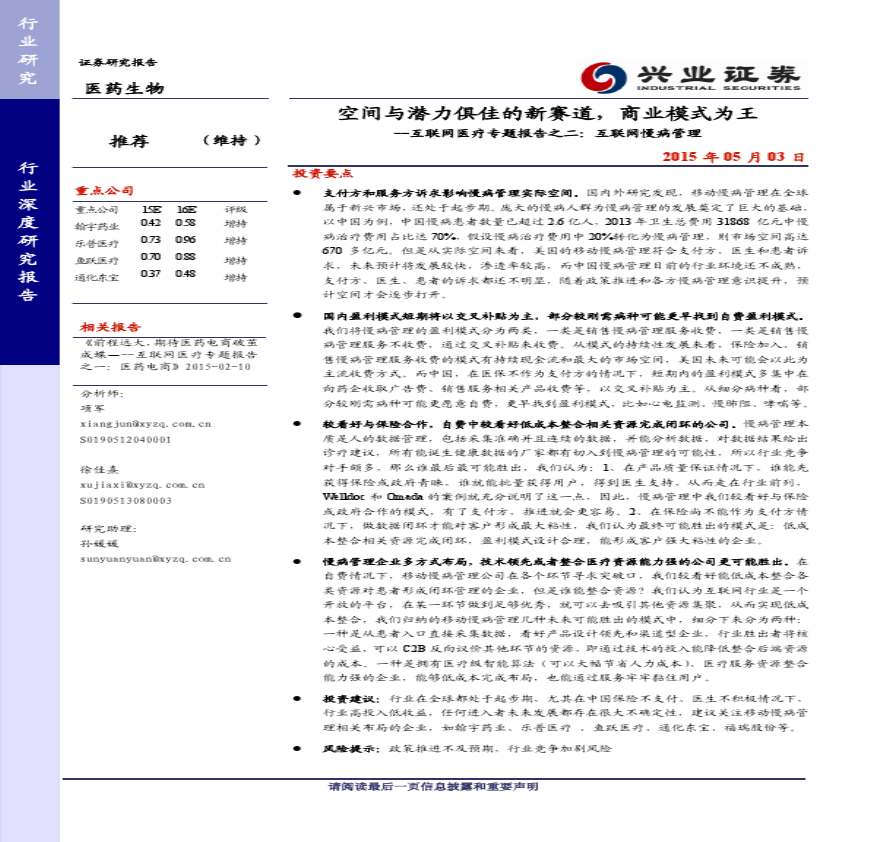Click the Welldoc 和 Omada text

[372, 496]
